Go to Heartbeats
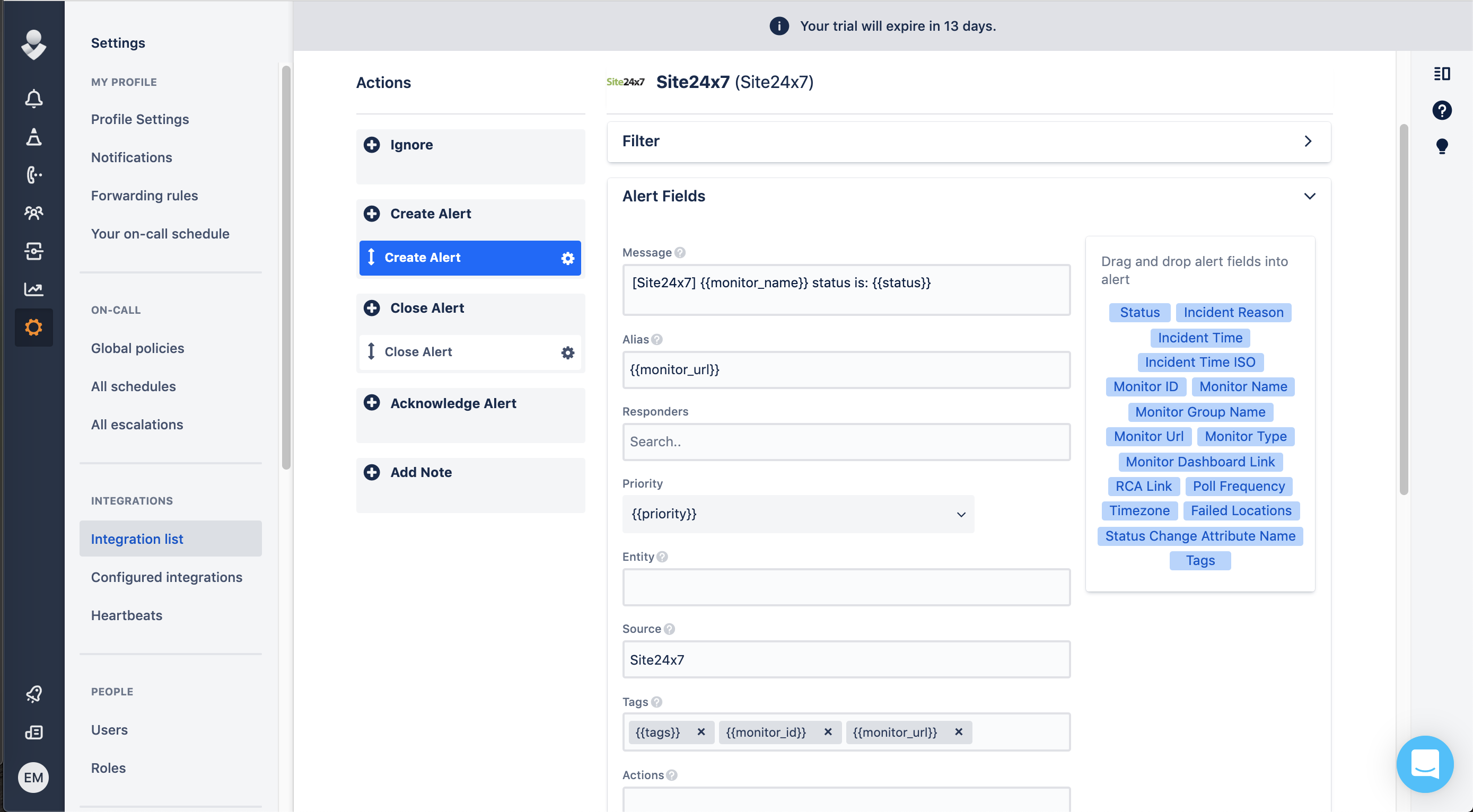Image resolution: width=1473 pixels, height=812 pixels. 126,615
